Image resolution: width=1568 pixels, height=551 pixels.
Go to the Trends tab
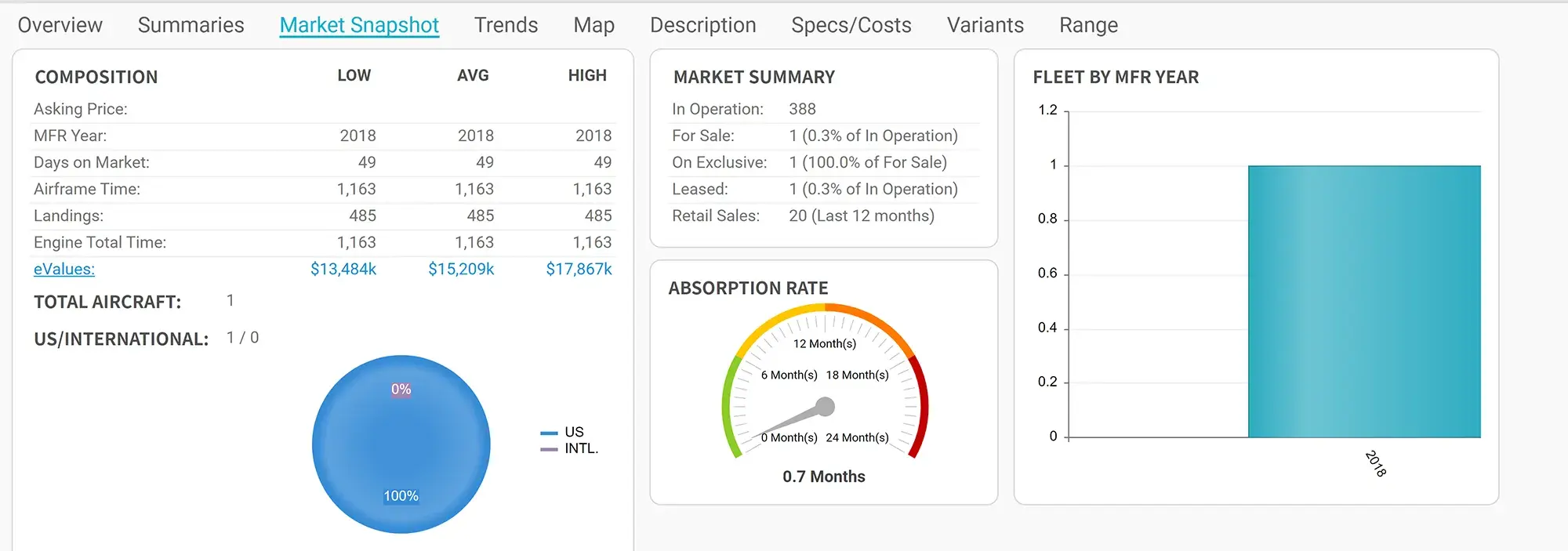[506, 25]
